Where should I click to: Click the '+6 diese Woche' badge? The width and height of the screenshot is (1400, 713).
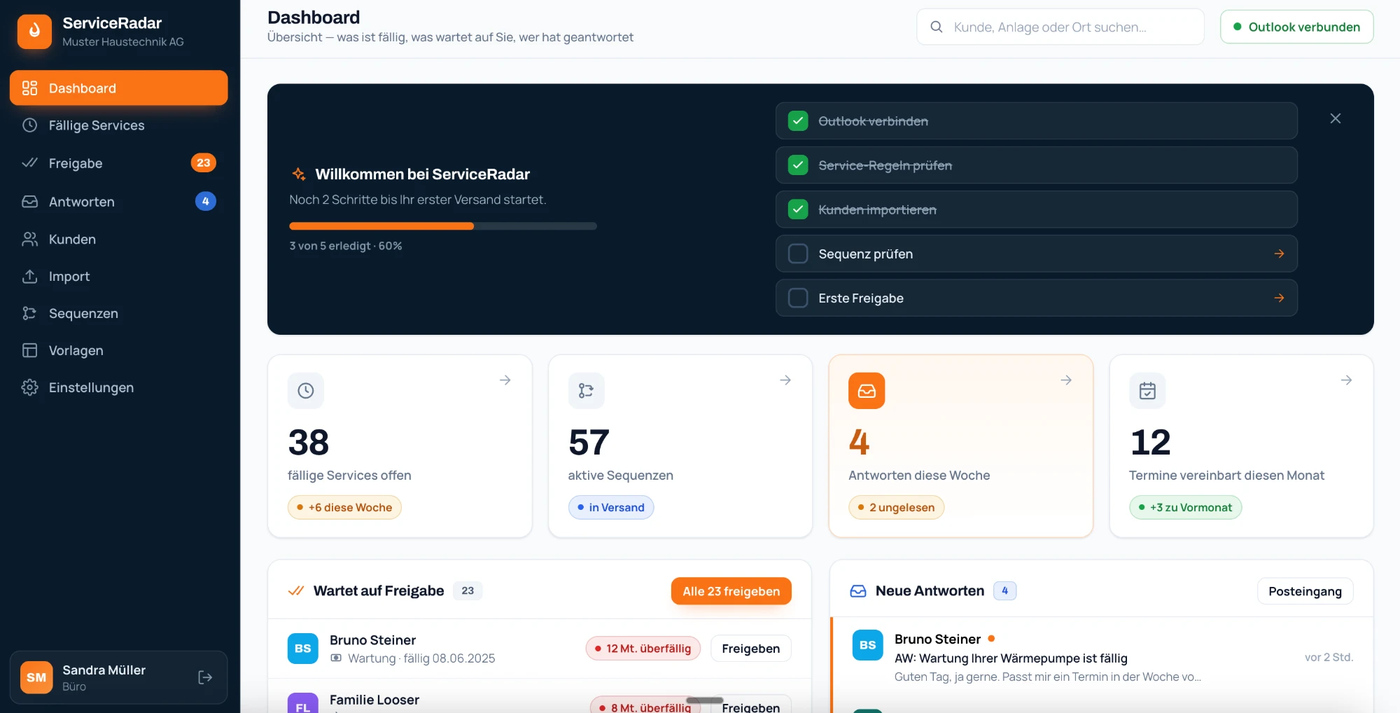[345, 507]
